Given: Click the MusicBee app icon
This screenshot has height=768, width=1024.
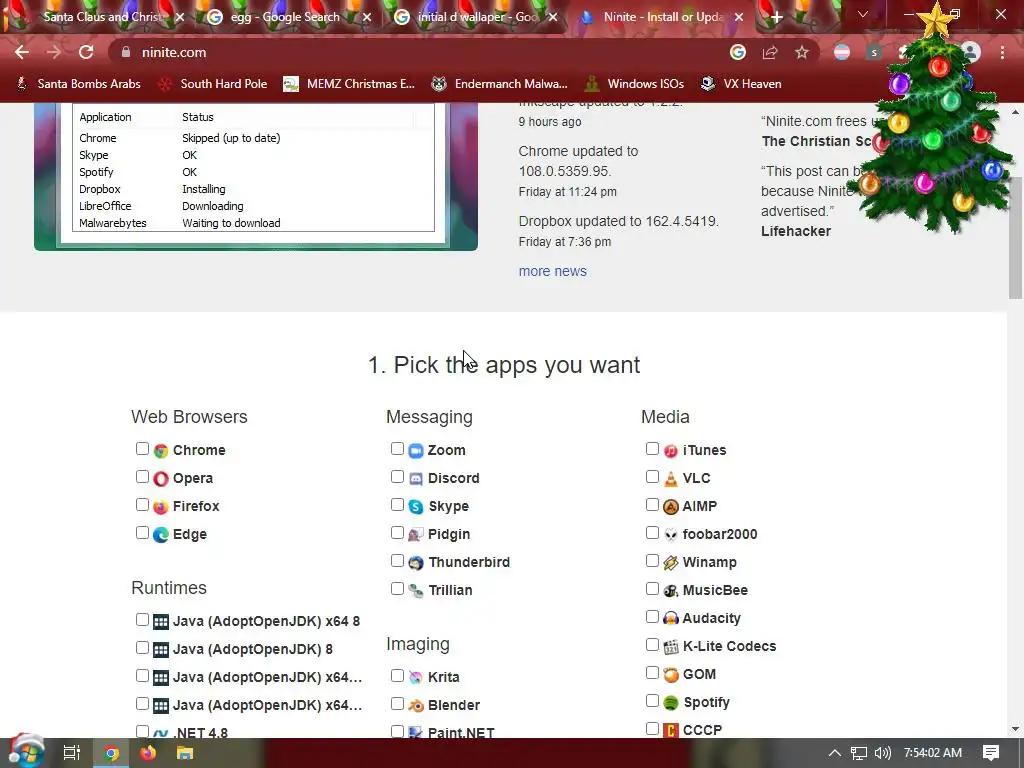Looking at the screenshot, I should 671,591.
